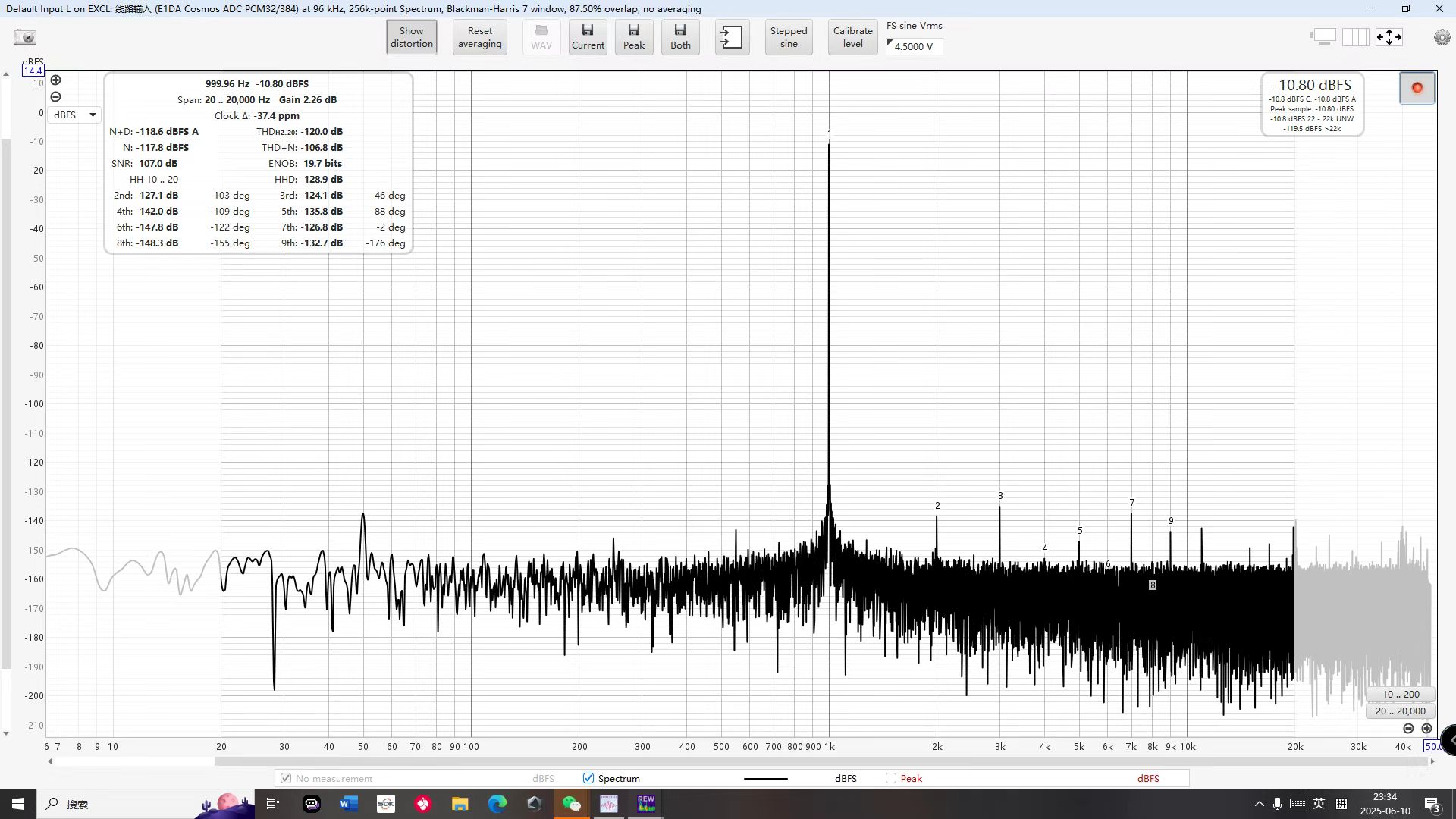Open the Stepped sine tool
This screenshot has width=1456, height=819.
789,37
